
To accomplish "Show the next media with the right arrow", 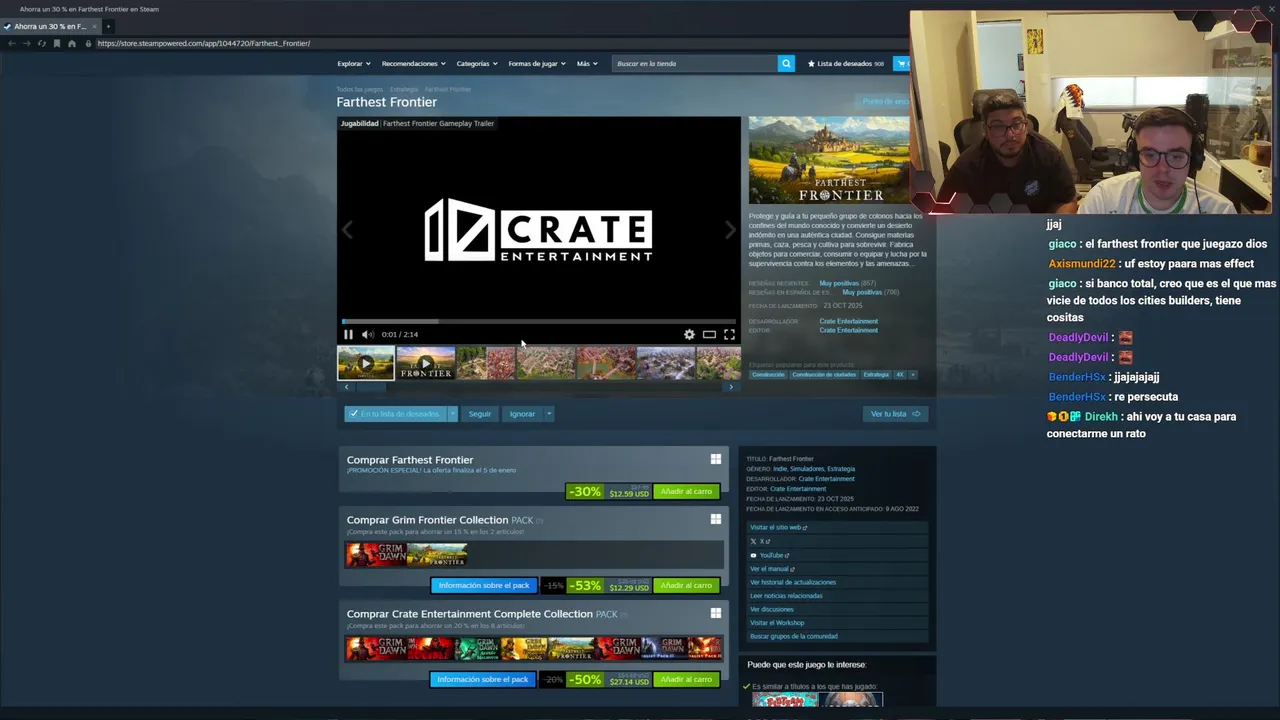I will 730,230.
